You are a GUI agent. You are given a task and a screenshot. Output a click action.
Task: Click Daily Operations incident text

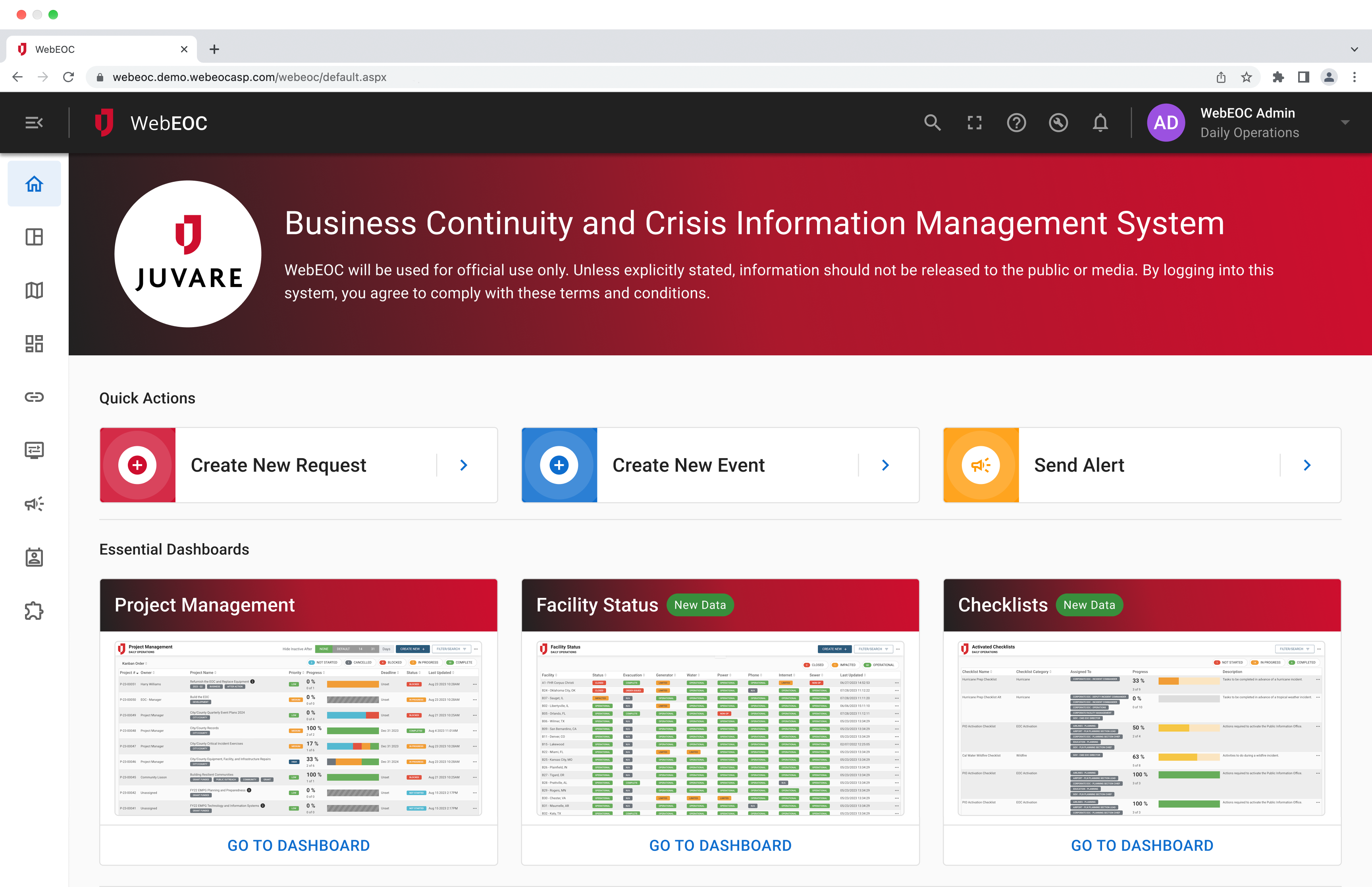[1249, 133]
